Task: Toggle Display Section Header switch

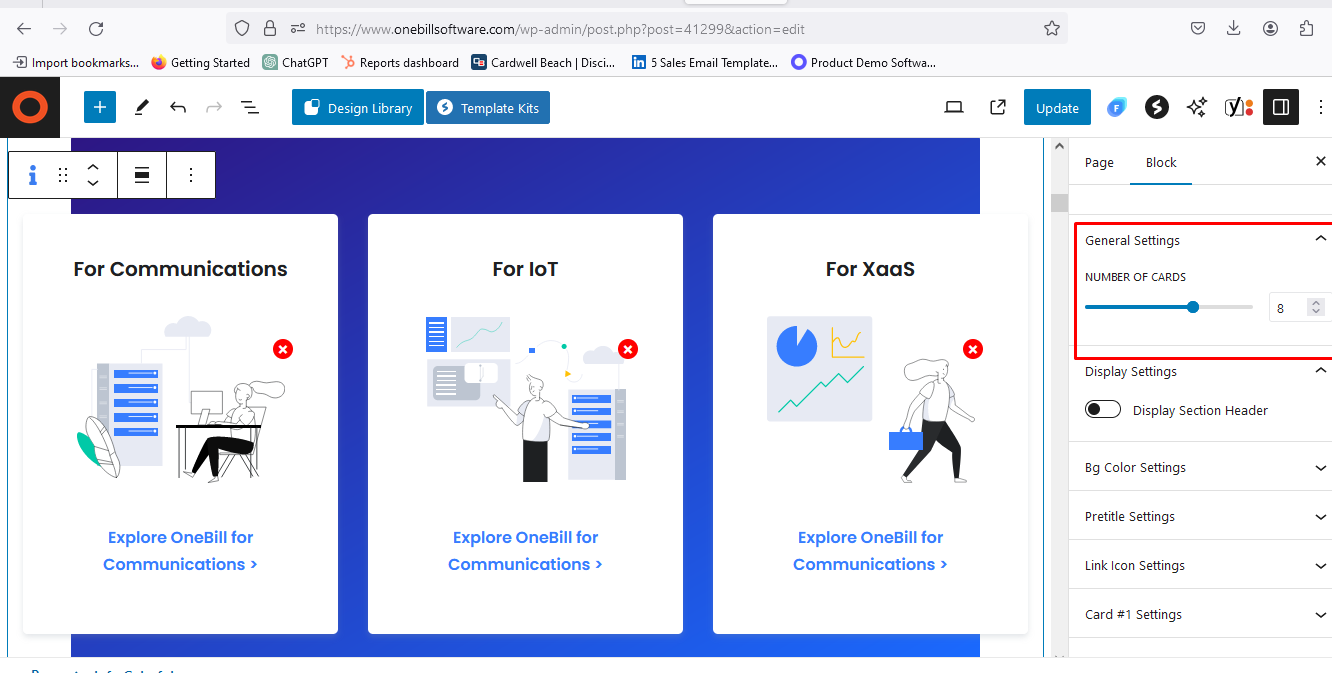Action: coord(1103,409)
